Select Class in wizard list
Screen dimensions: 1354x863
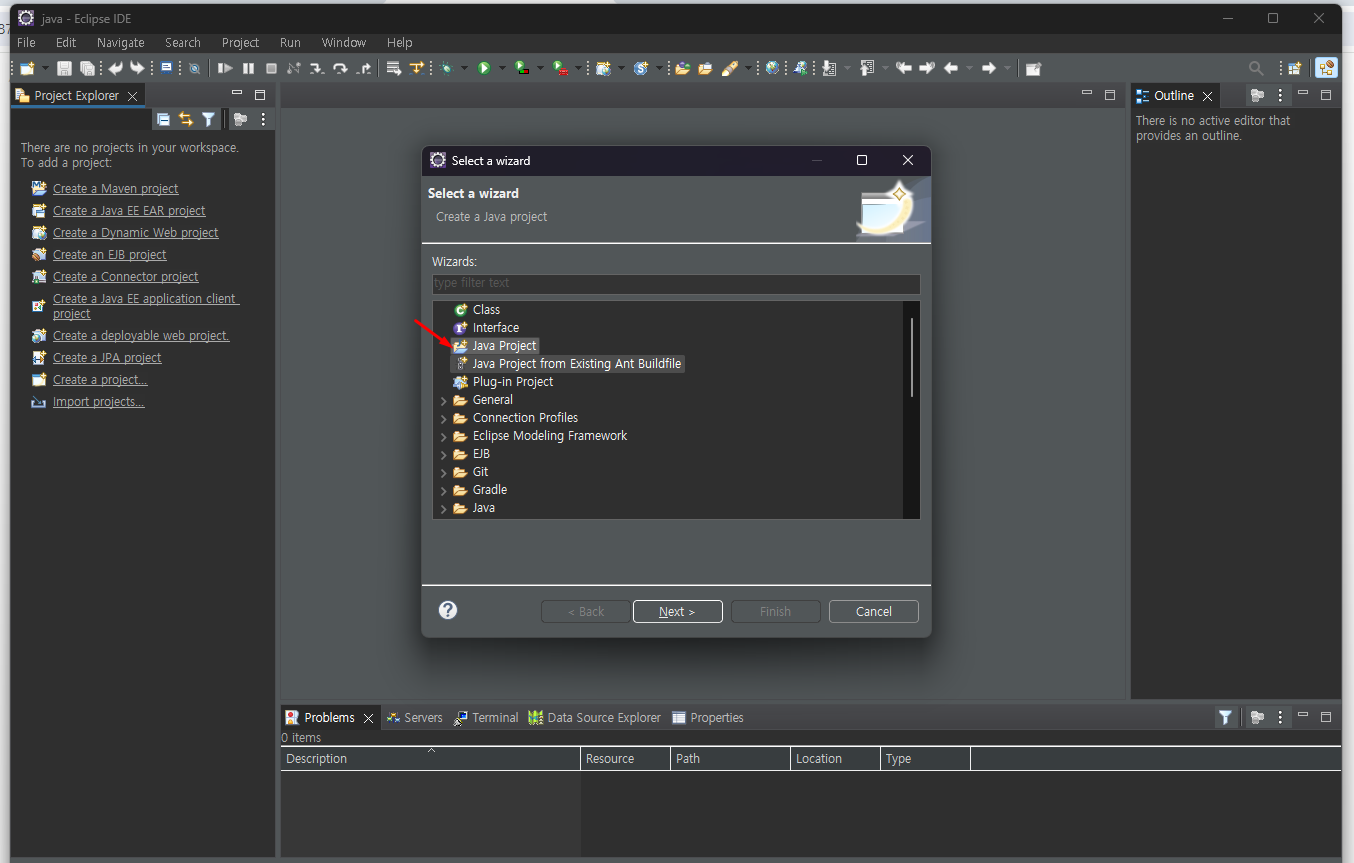pyautogui.click(x=486, y=310)
